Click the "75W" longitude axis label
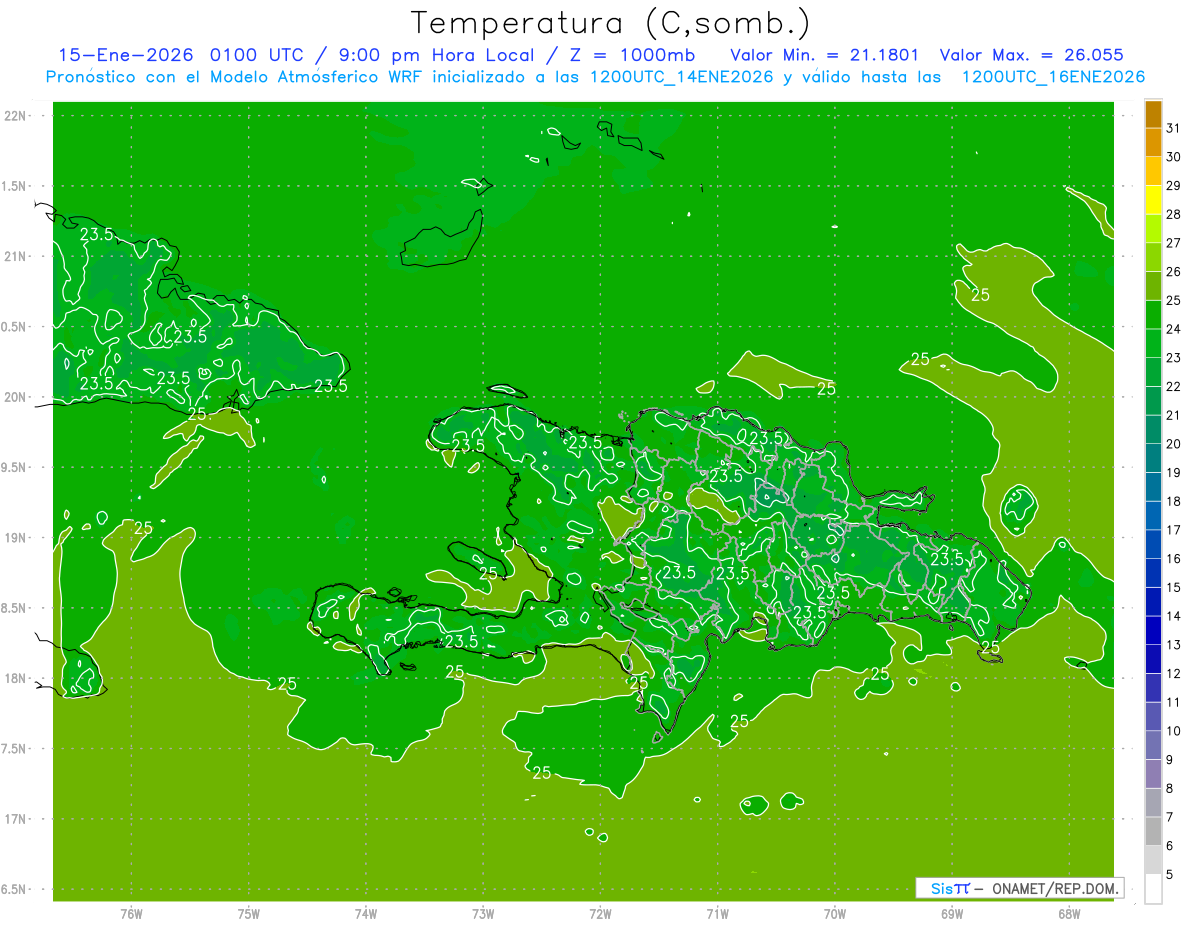Viewport: 1200px width, 927px height. [249, 914]
